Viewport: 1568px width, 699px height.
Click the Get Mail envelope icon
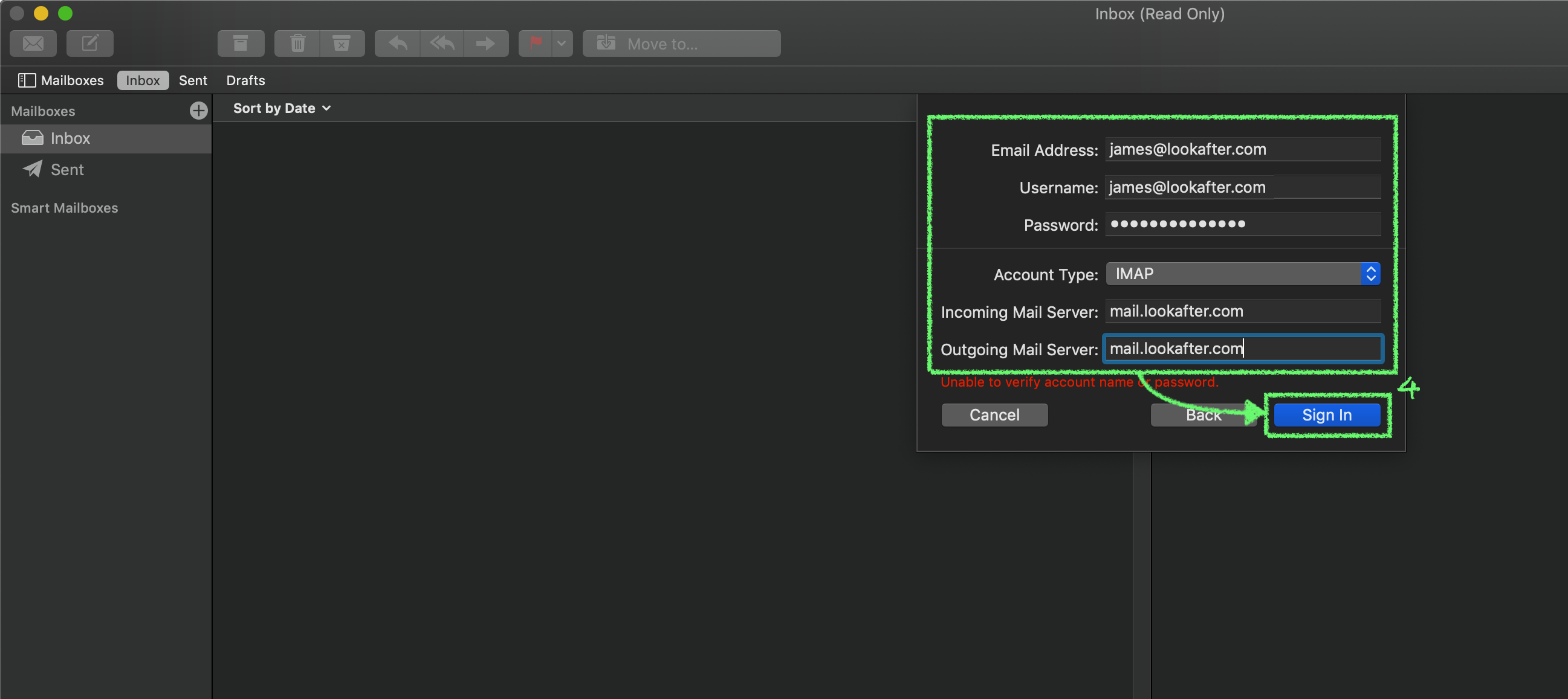[x=33, y=43]
